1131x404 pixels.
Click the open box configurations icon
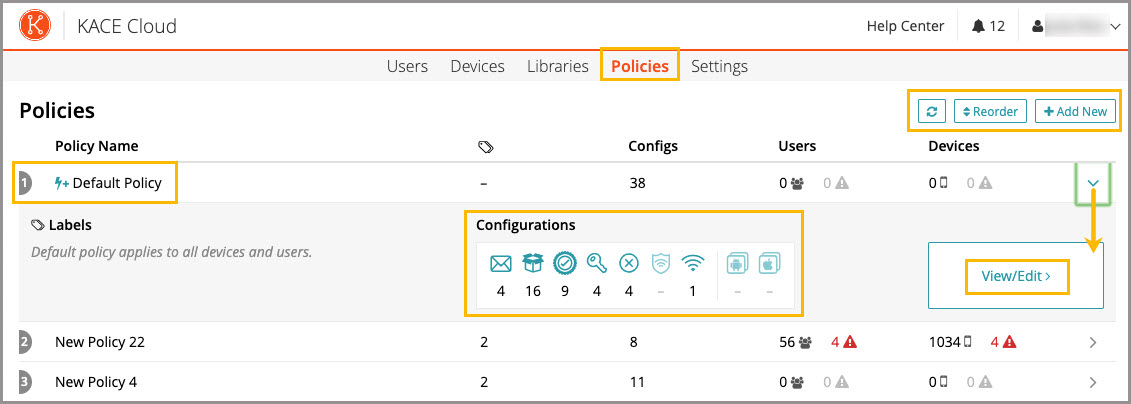(532, 264)
